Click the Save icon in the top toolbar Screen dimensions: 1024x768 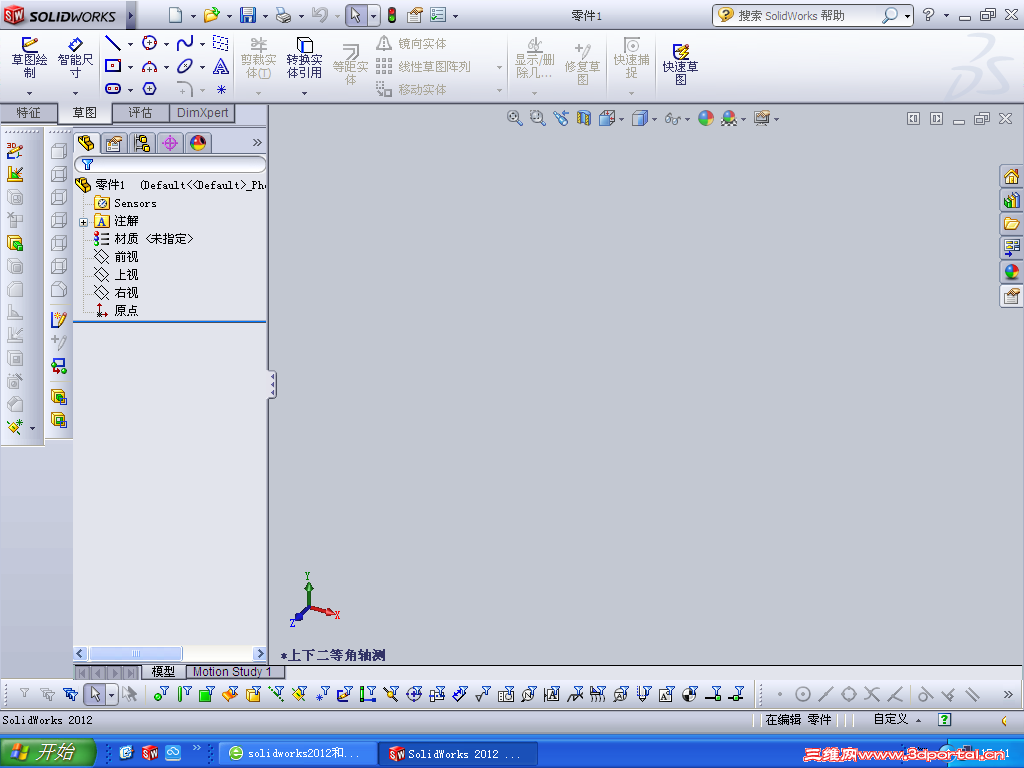[x=248, y=15]
